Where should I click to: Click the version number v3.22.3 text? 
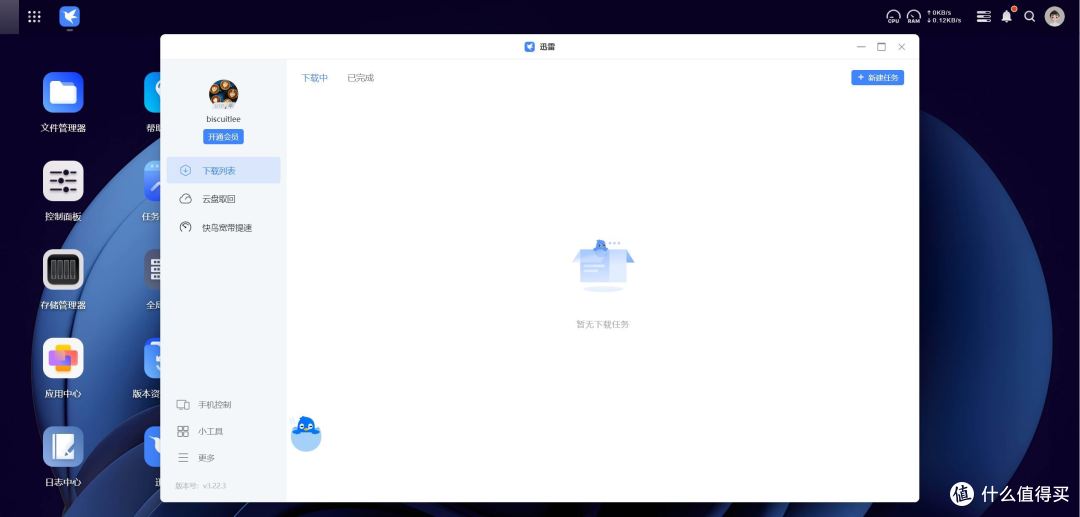(x=200, y=485)
